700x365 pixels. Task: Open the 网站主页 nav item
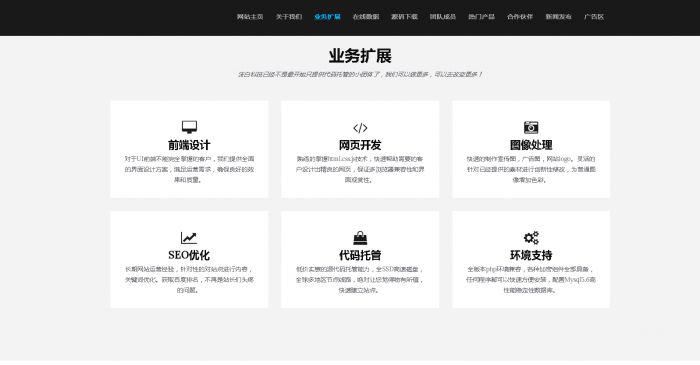[x=250, y=17]
